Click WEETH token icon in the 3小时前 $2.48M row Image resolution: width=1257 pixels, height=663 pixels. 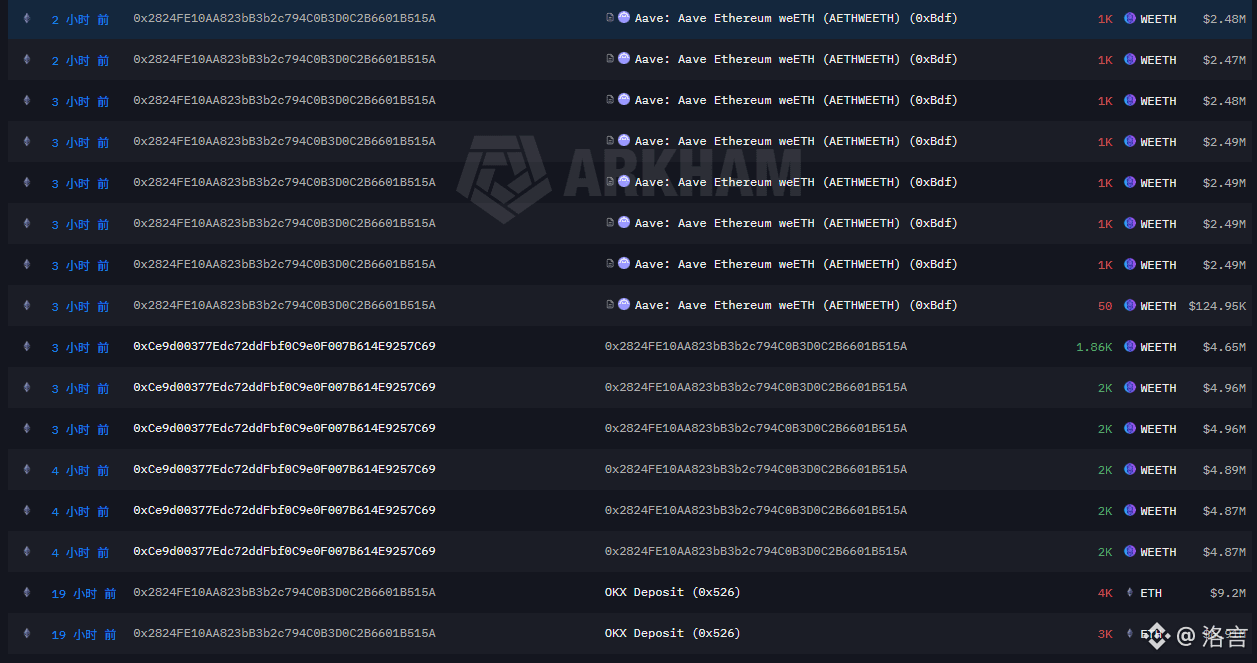[x=1130, y=101]
